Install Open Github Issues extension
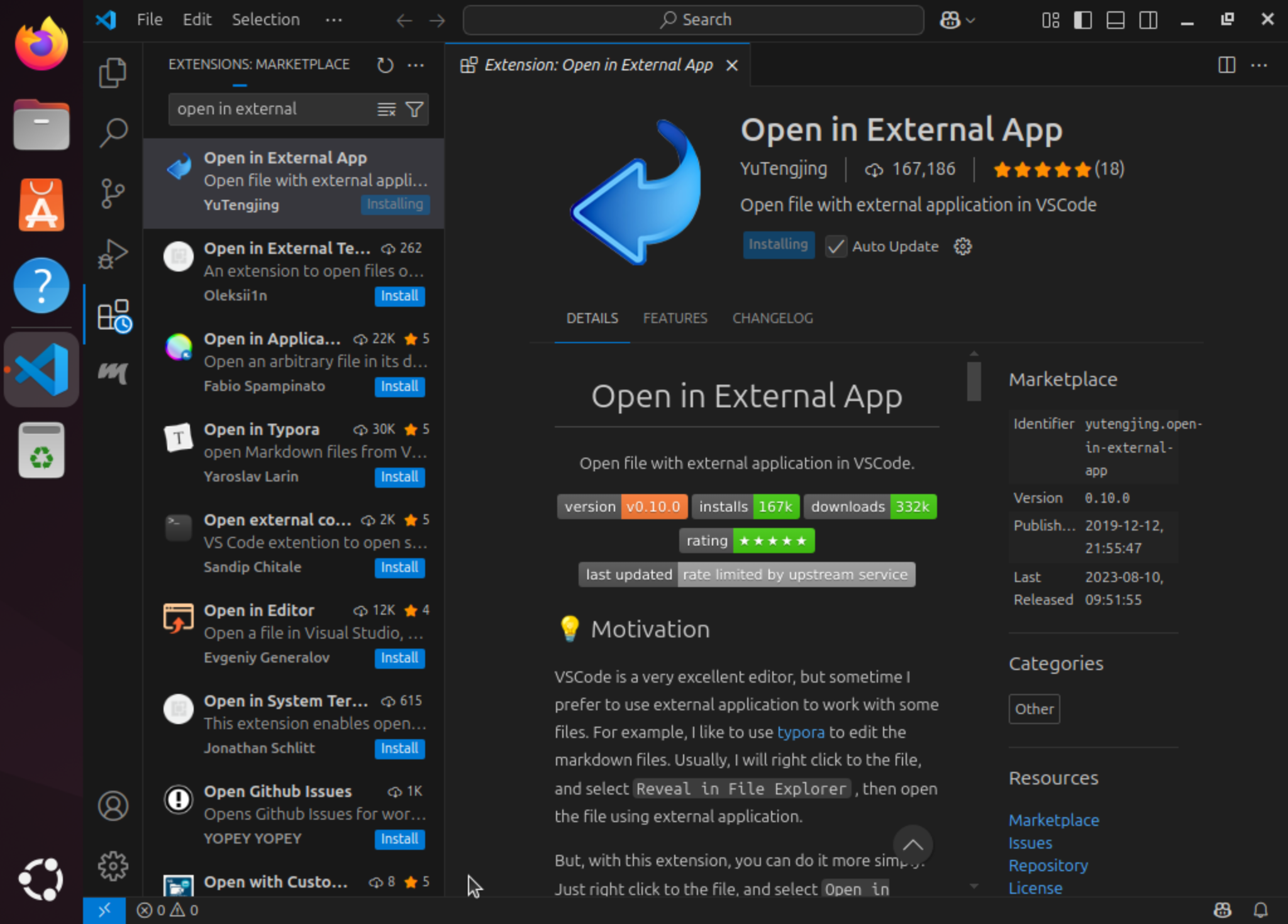 pos(399,839)
